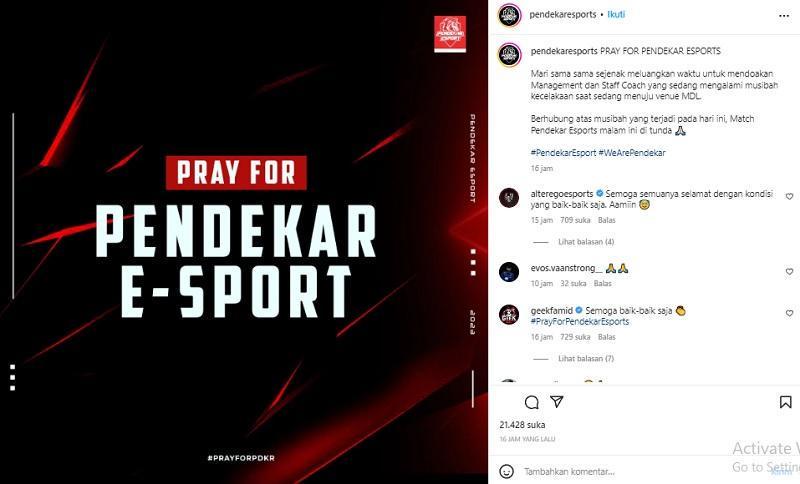Follow the account via Ikuti
800x484 pixels.
click(616, 14)
